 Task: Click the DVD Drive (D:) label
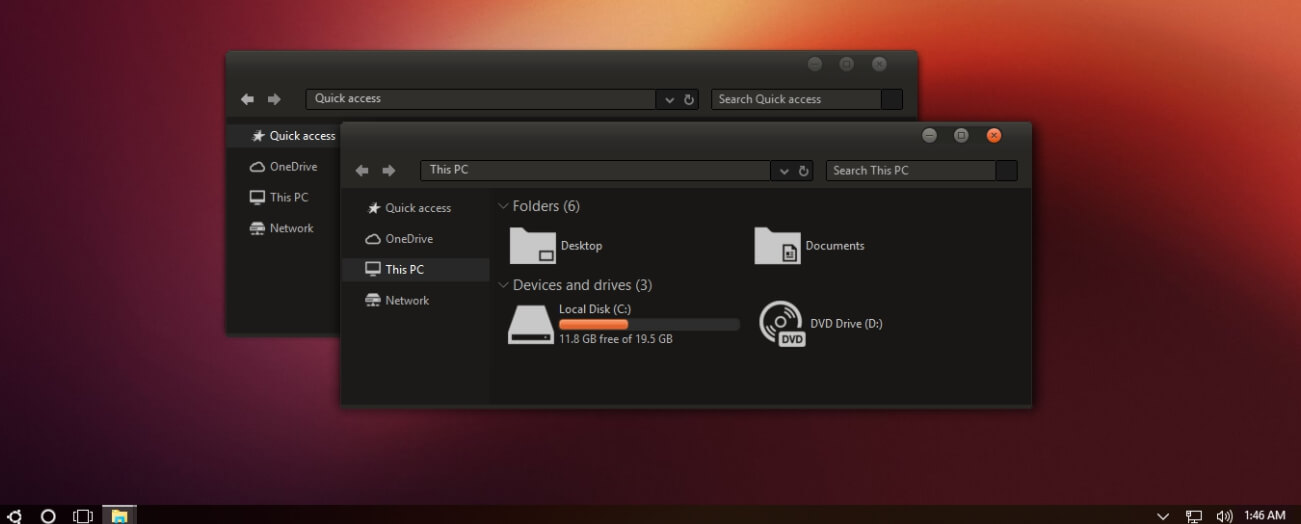coord(846,324)
